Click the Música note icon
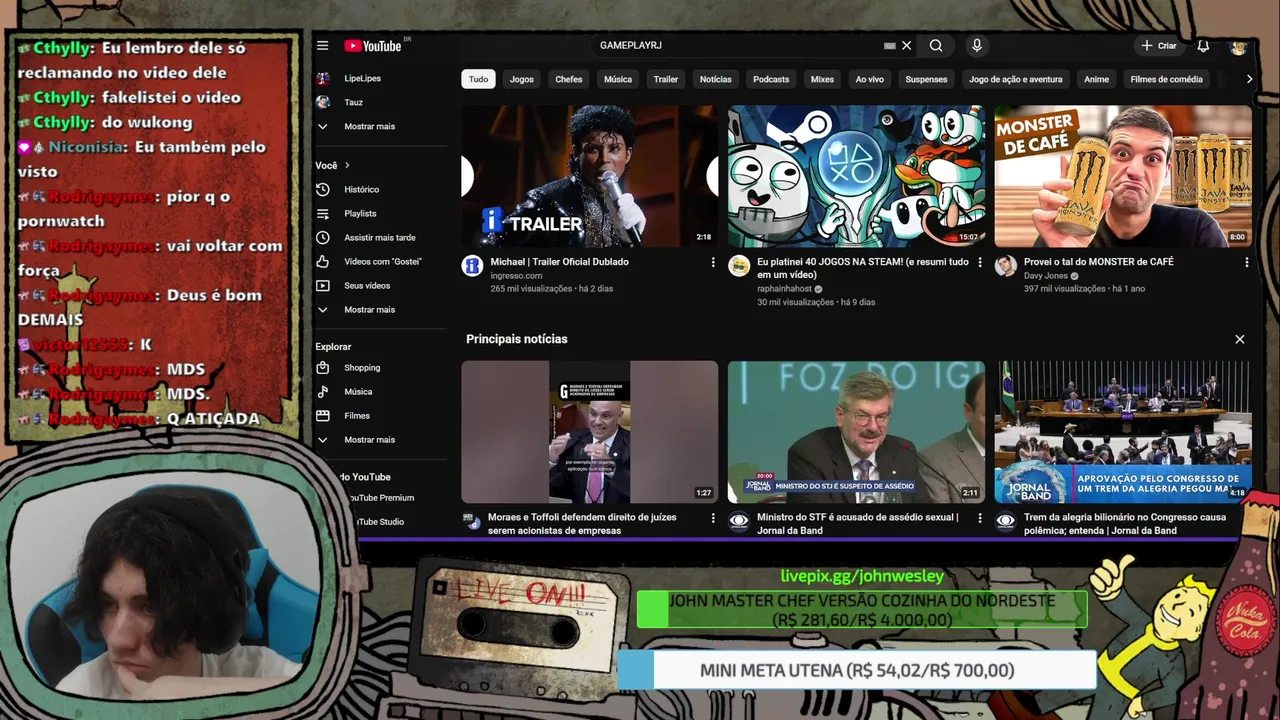 tap(323, 391)
